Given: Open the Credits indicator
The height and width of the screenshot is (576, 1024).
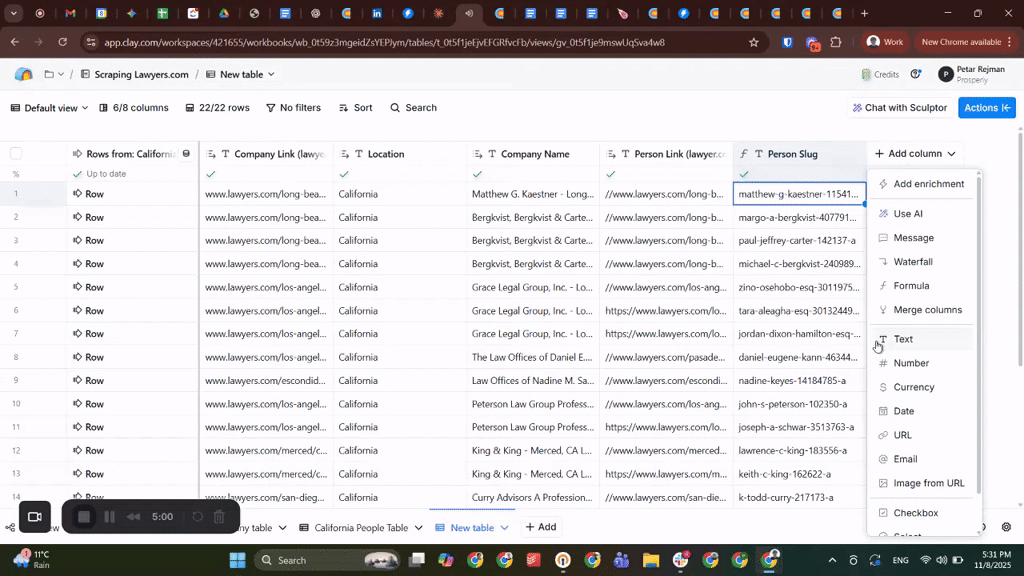Looking at the screenshot, I should click(x=880, y=75).
